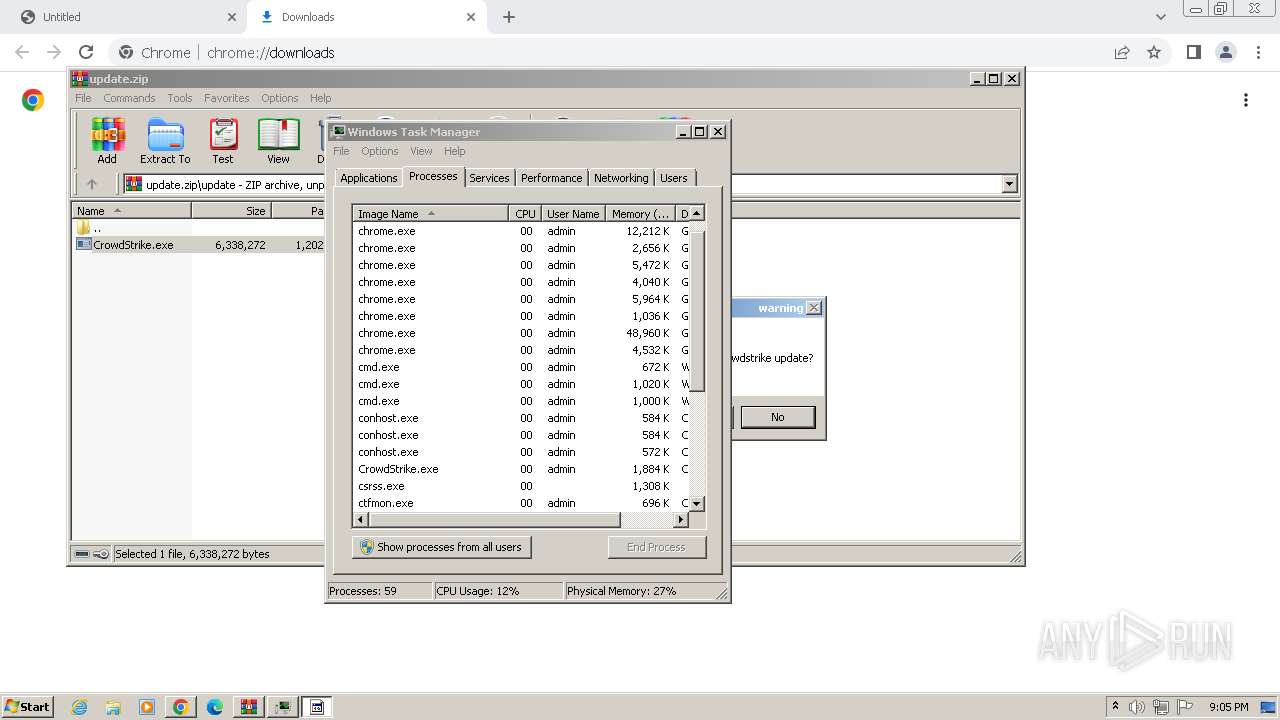The height and width of the screenshot is (720, 1280).
Task: Reload the Chrome page
Action: [x=86, y=52]
